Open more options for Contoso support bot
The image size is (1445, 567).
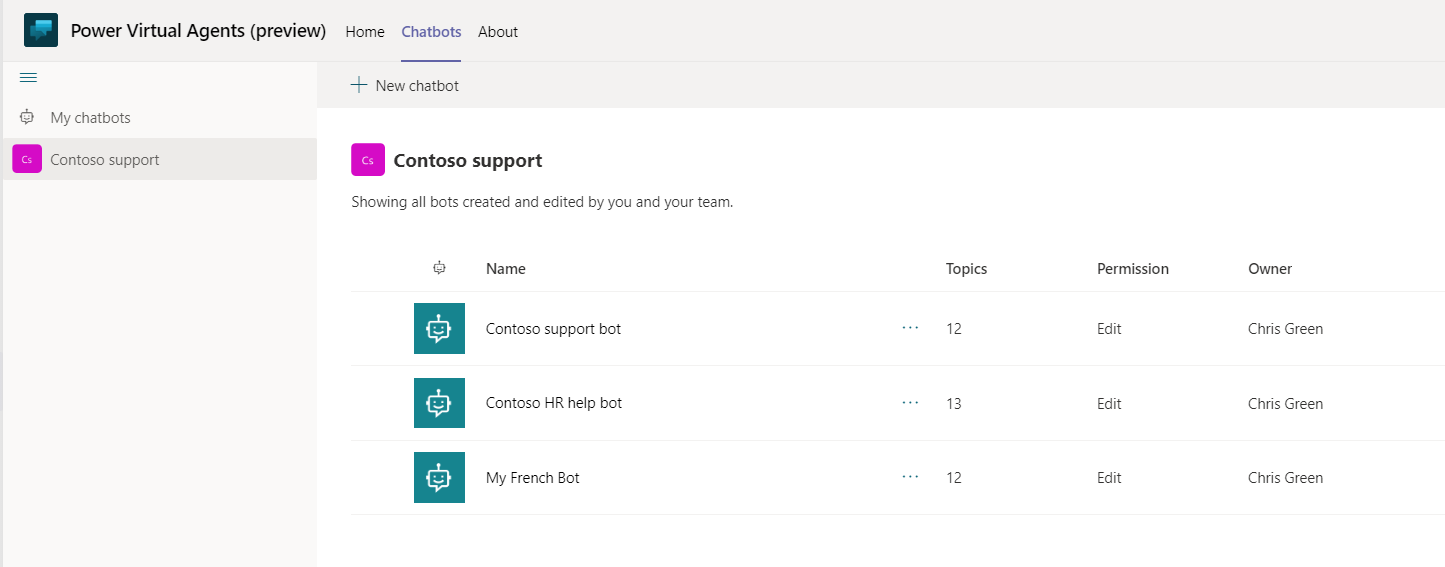910,328
